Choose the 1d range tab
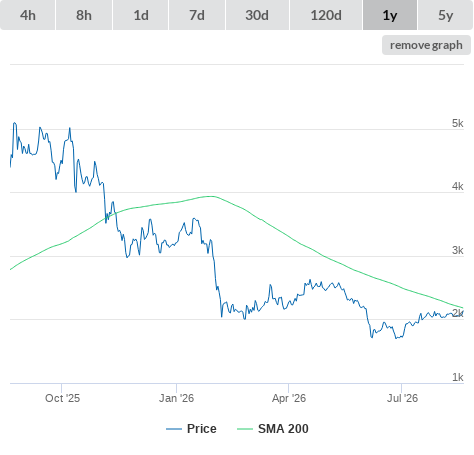 [x=141, y=15]
